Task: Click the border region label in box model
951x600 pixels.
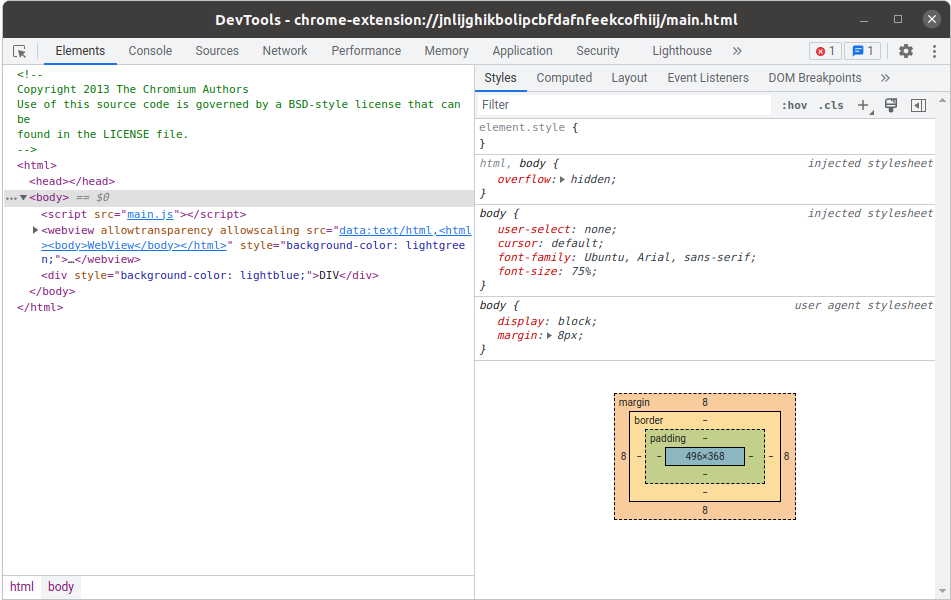Action: pyautogui.click(x=648, y=420)
